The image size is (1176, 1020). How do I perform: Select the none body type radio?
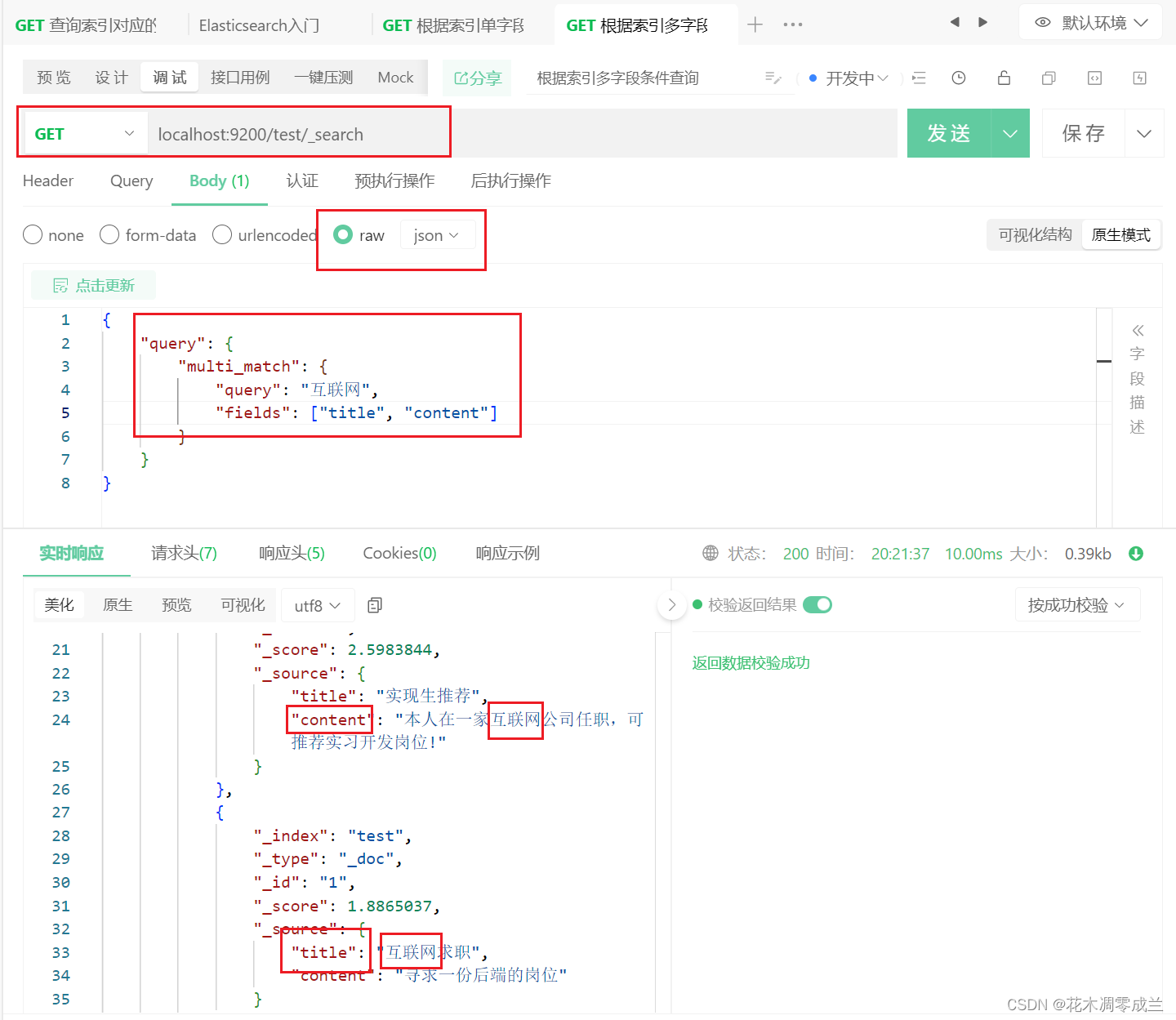(x=33, y=235)
